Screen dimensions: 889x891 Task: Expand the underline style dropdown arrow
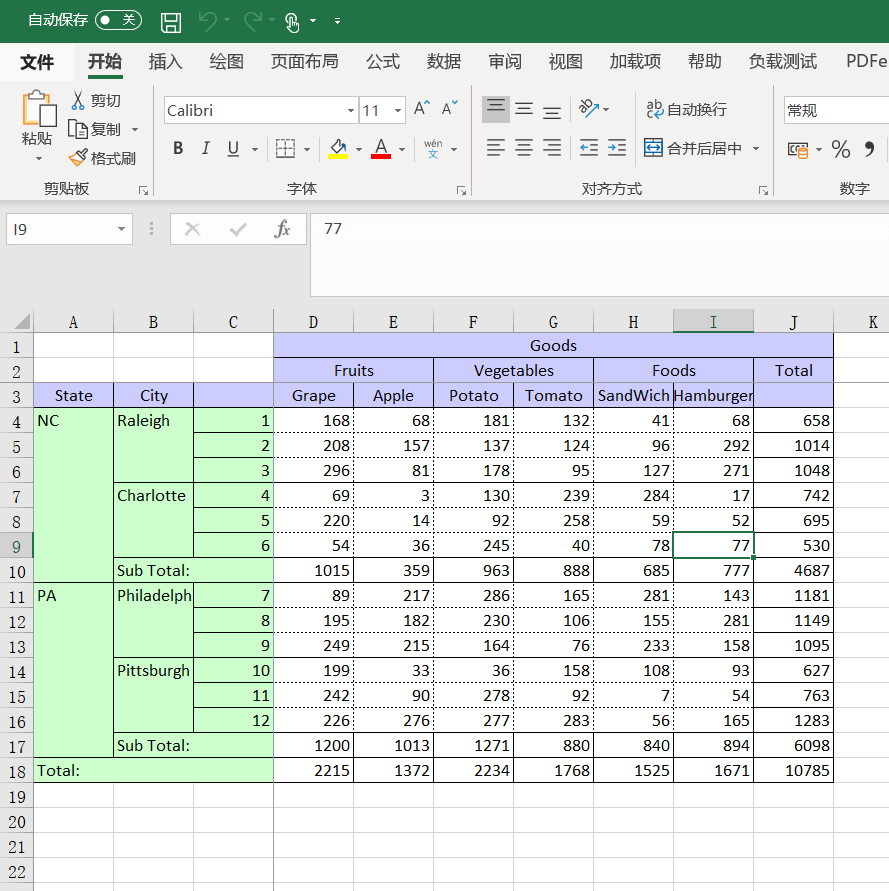(255, 149)
